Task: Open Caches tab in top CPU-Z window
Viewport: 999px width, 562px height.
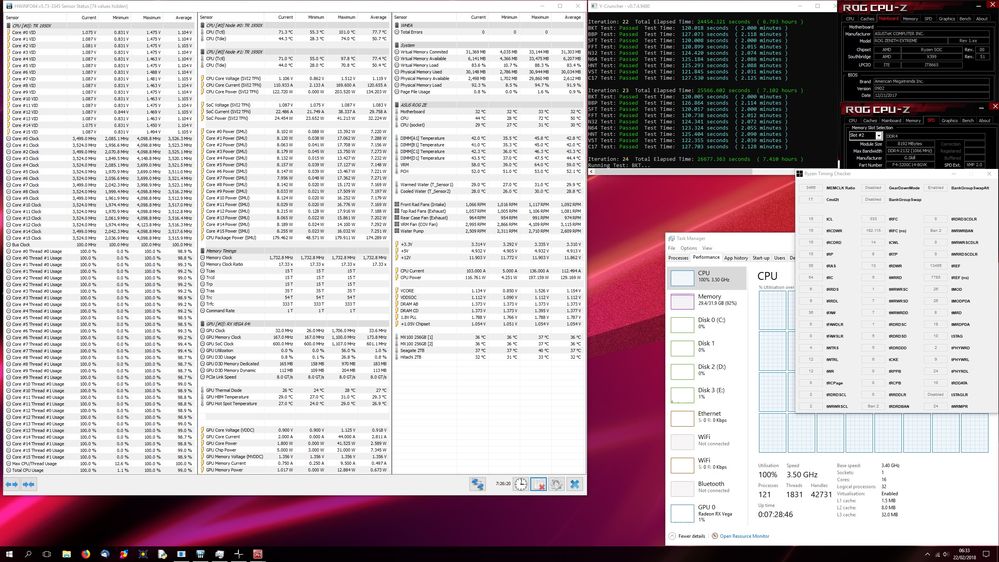Action: point(867,18)
